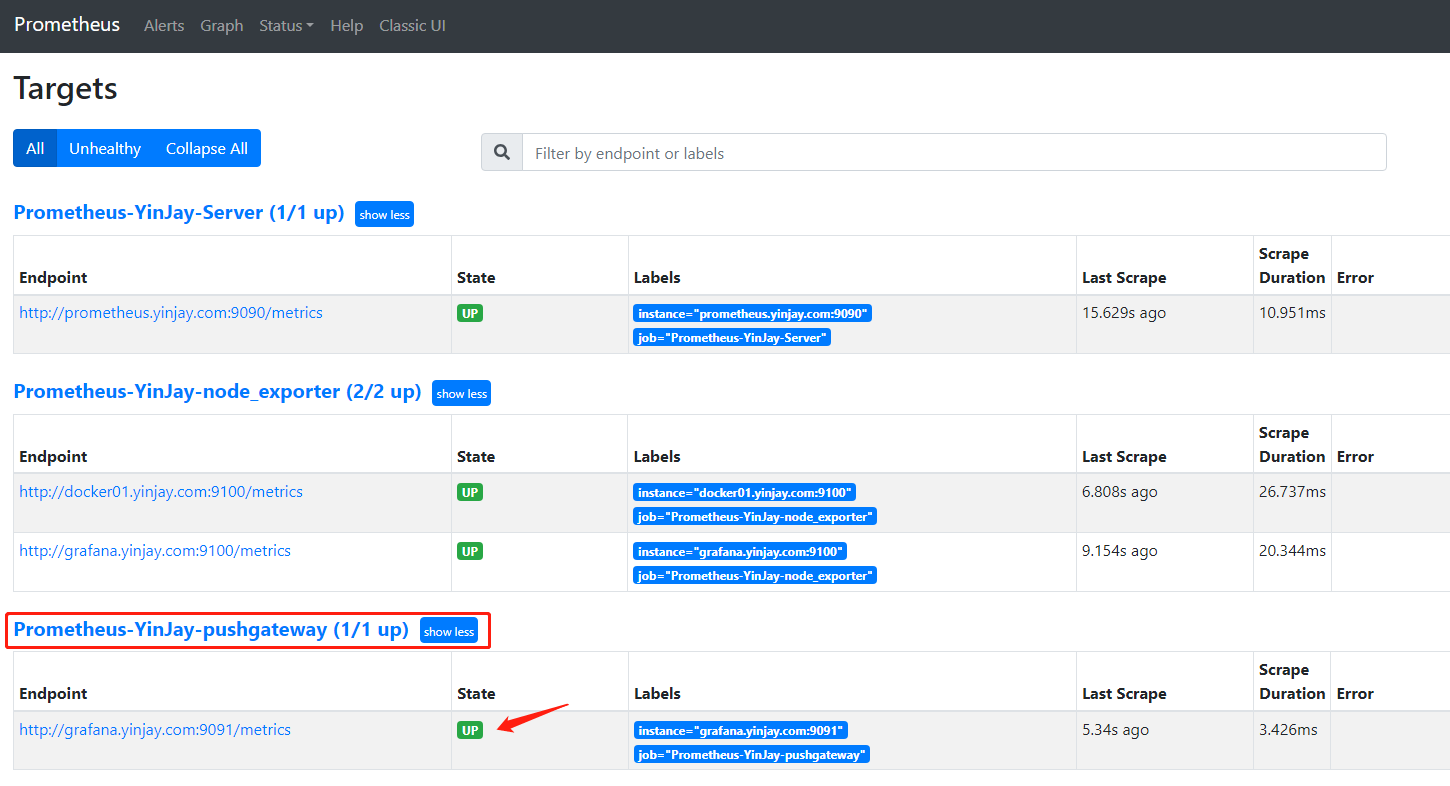The width and height of the screenshot is (1450, 786).
Task: Open Prometheus-YinJay-pushgateway (1/1 up) heading link
Action: coord(212,629)
